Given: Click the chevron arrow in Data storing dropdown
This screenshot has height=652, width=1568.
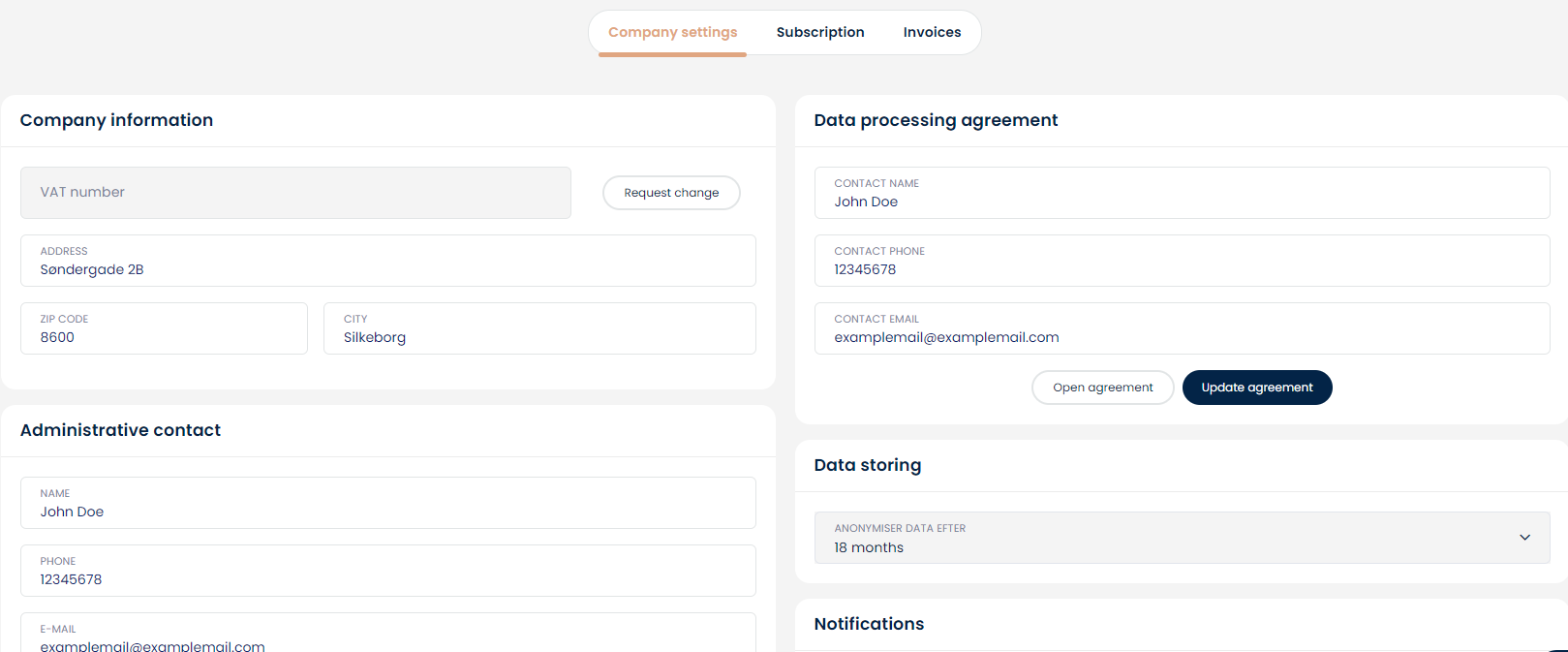Looking at the screenshot, I should [x=1524, y=538].
